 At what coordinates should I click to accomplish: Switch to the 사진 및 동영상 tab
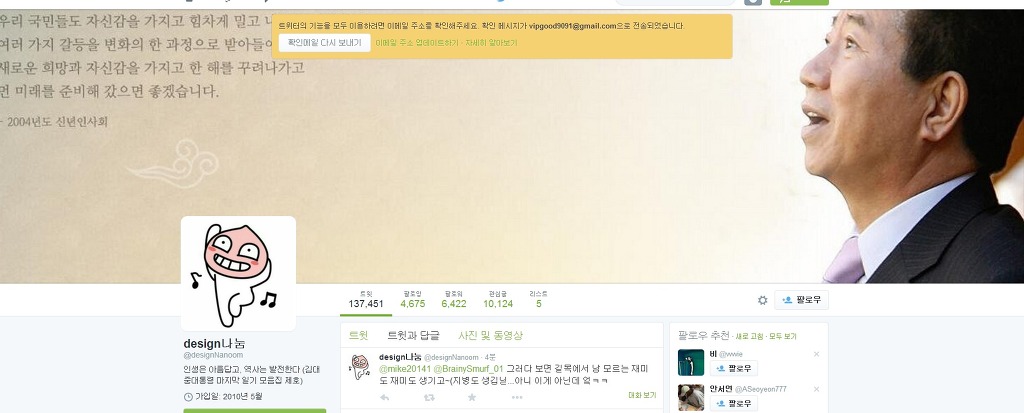click(490, 335)
